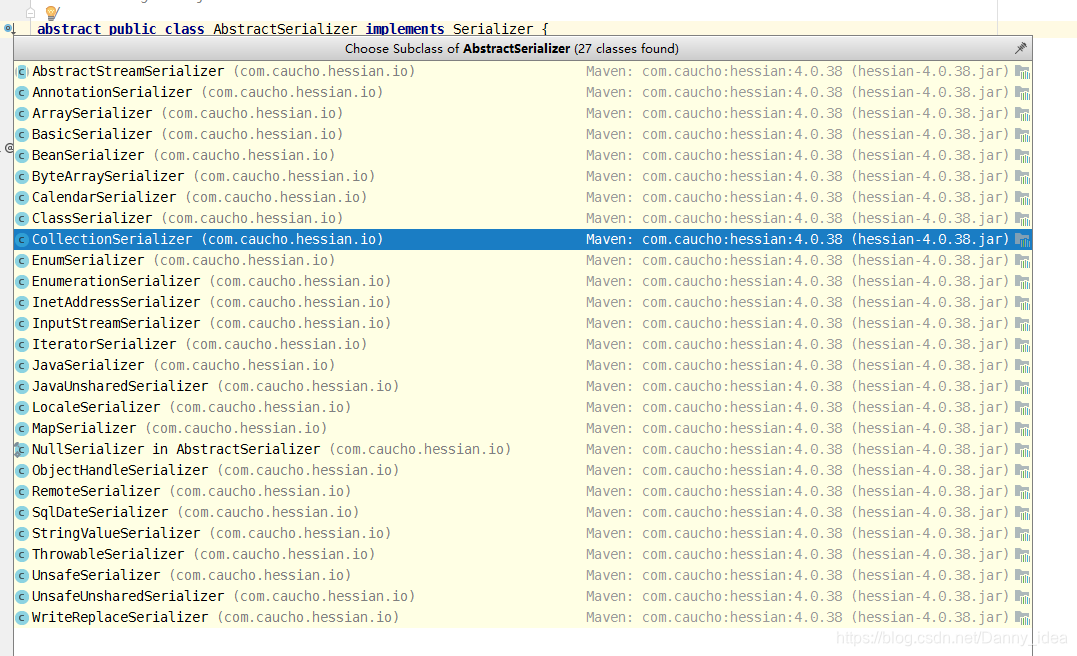Collapse the code fold marker in gutter
Screen dimensions: 1077x656
(x=30, y=12)
